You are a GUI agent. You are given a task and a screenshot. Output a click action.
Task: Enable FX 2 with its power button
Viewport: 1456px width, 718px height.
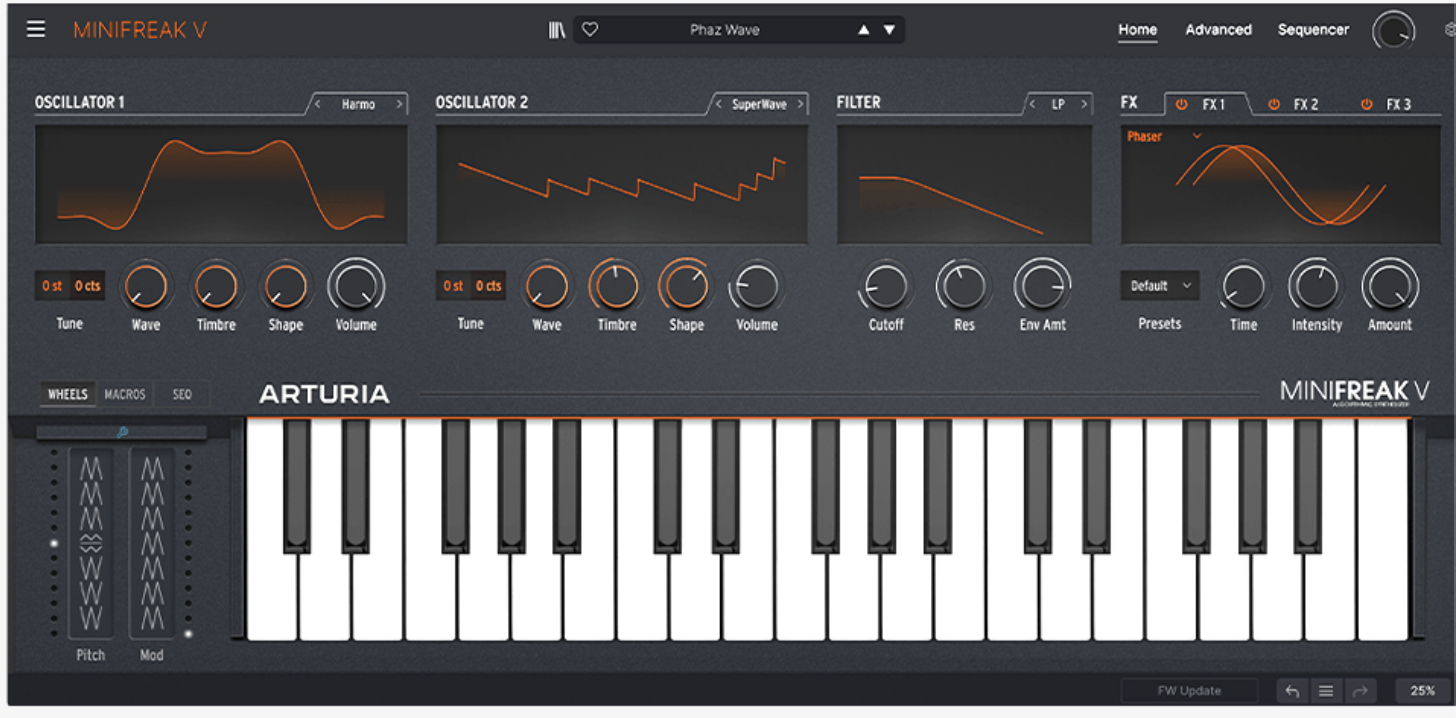(x=1274, y=102)
